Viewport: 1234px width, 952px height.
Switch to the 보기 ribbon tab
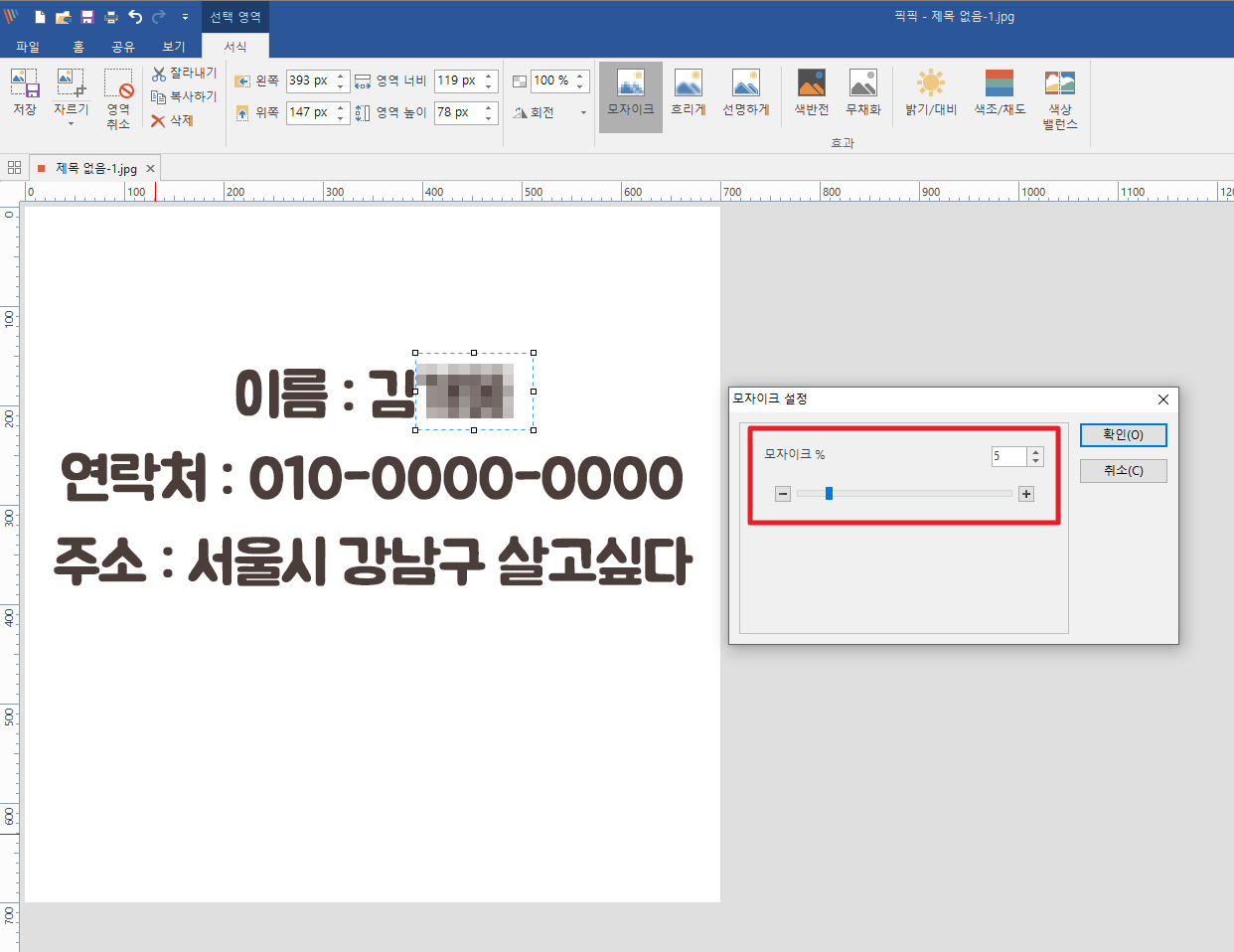[x=174, y=47]
